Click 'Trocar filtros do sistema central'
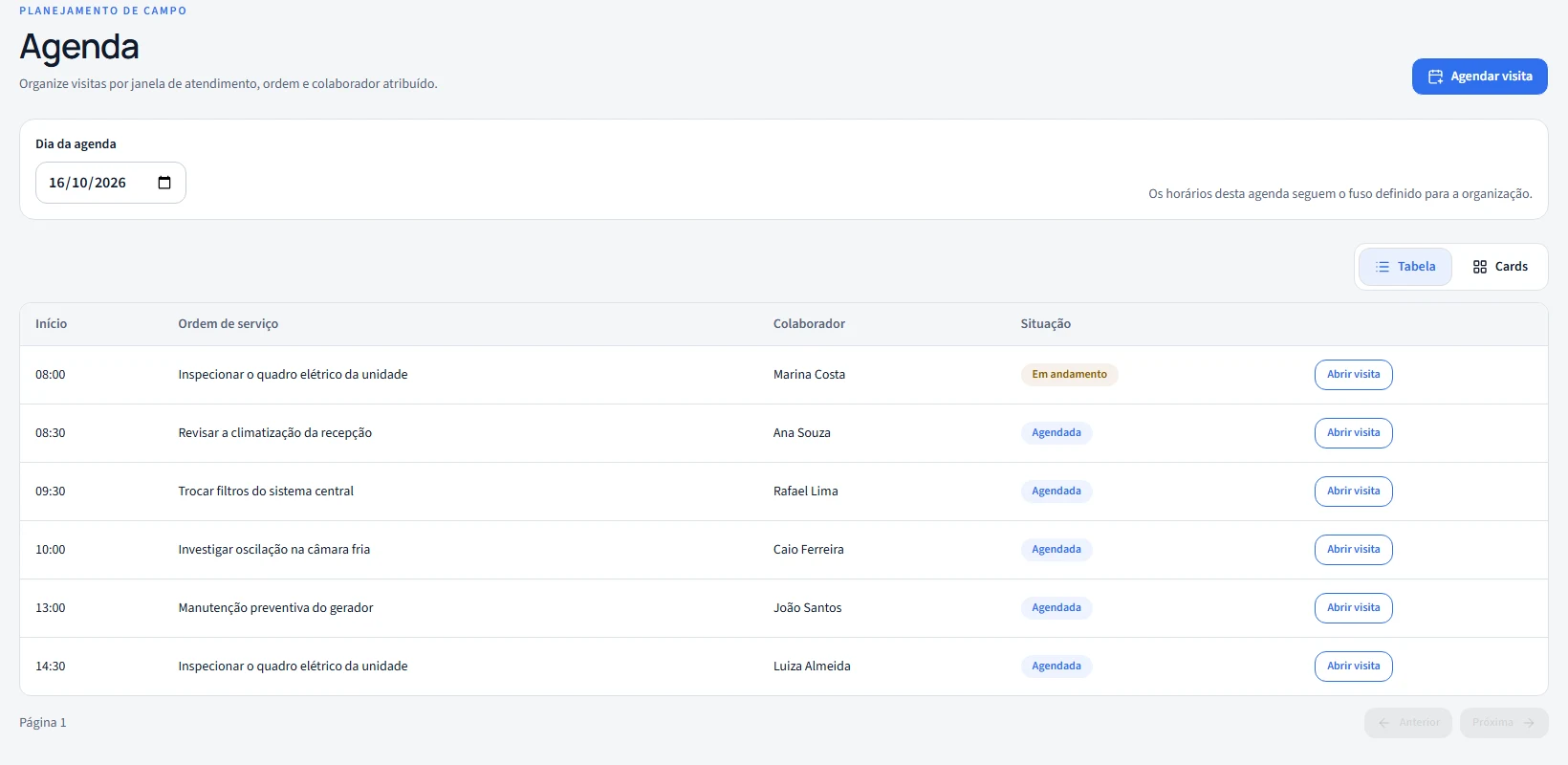The image size is (1568, 765). click(266, 492)
